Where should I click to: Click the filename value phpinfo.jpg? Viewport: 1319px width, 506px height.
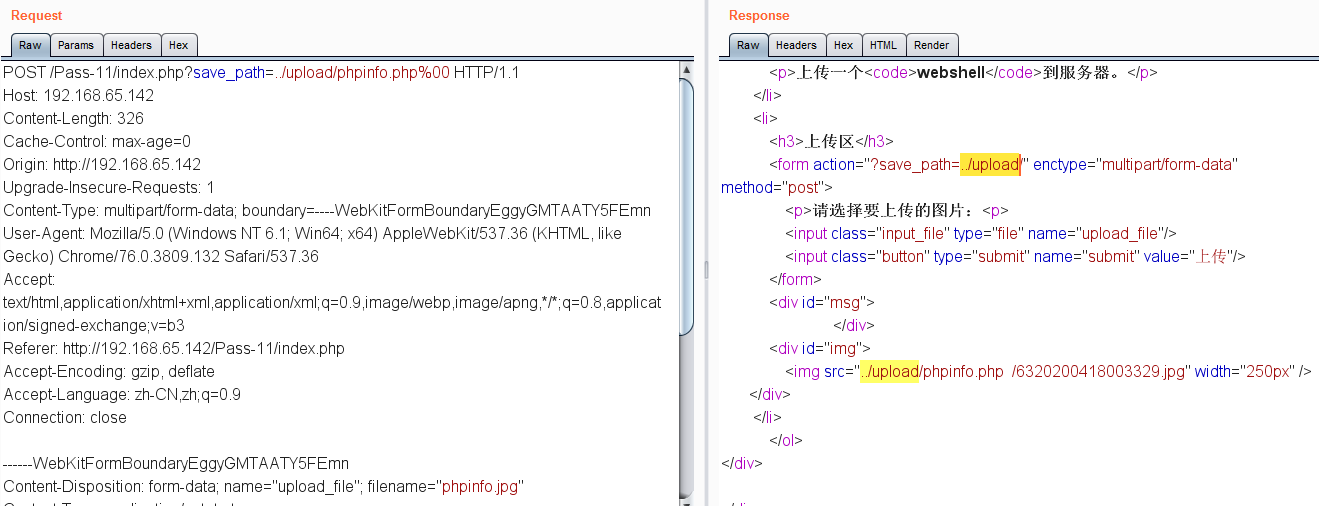480,487
